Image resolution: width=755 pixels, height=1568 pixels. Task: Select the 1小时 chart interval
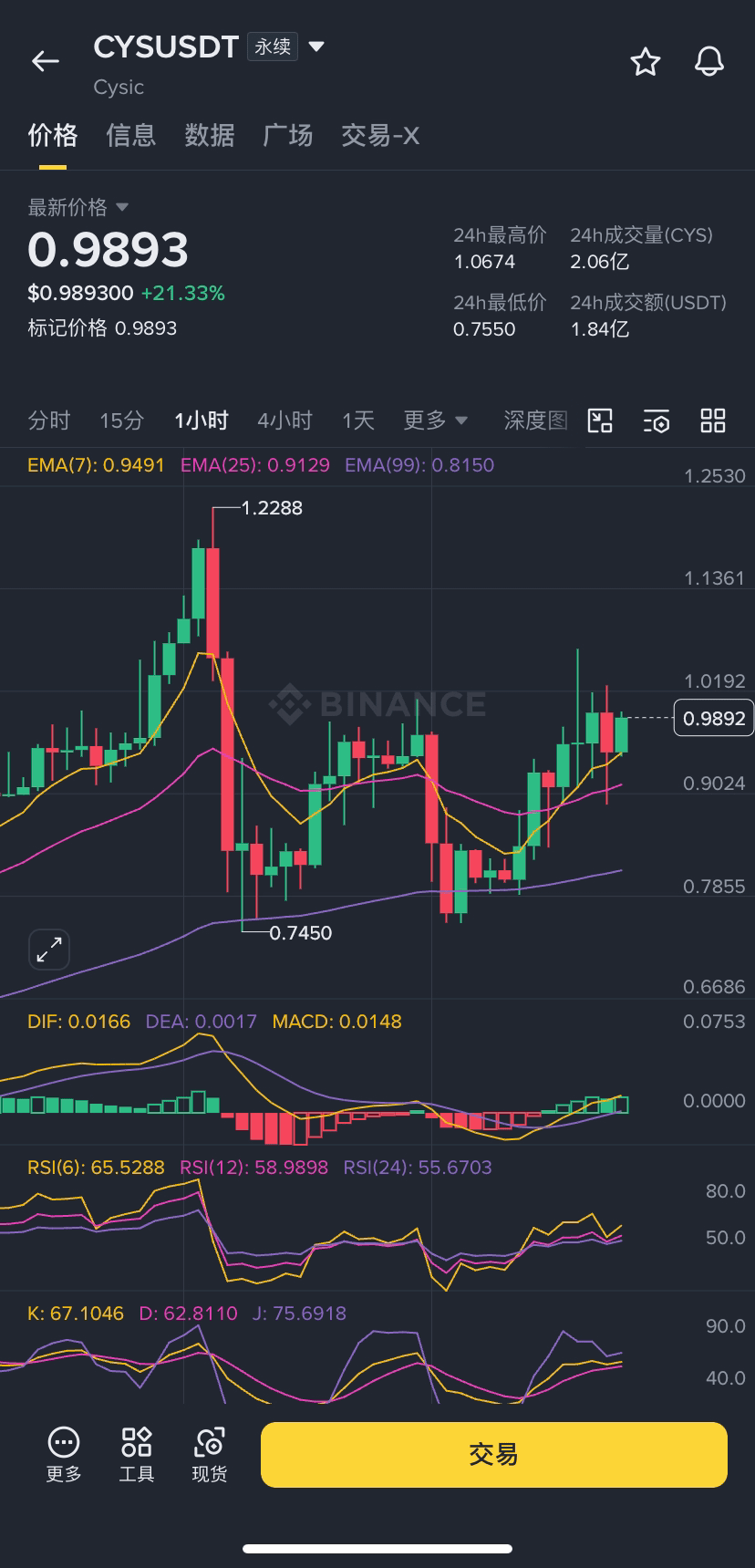(202, 421)
